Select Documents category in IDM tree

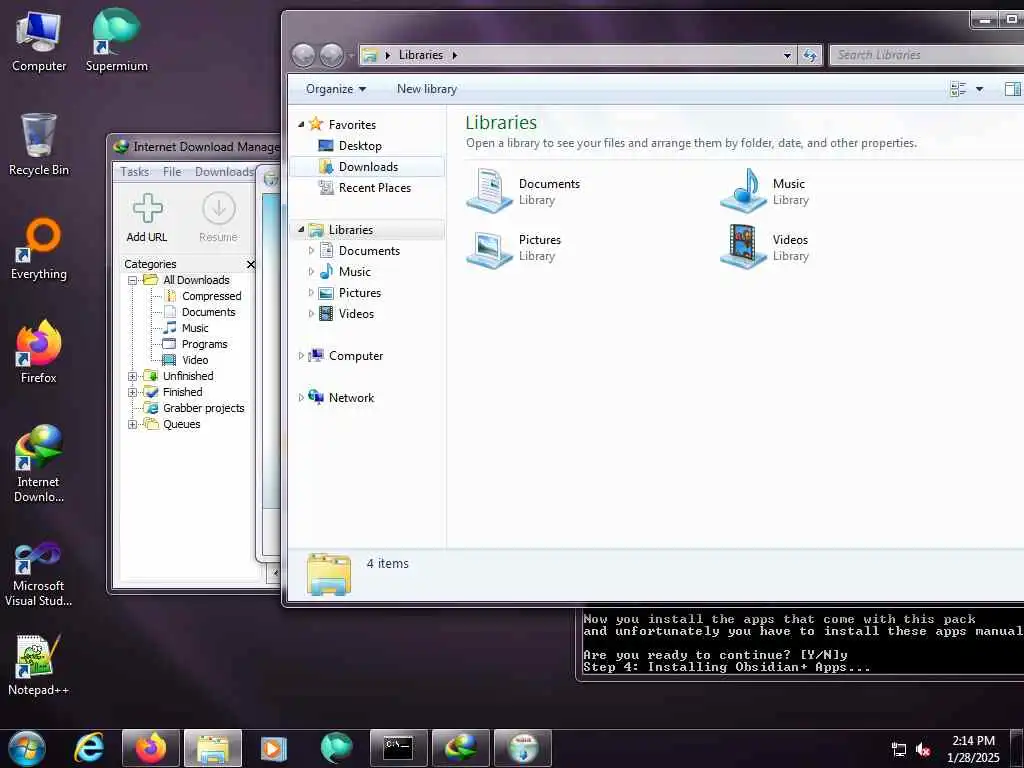click(208, 312)
